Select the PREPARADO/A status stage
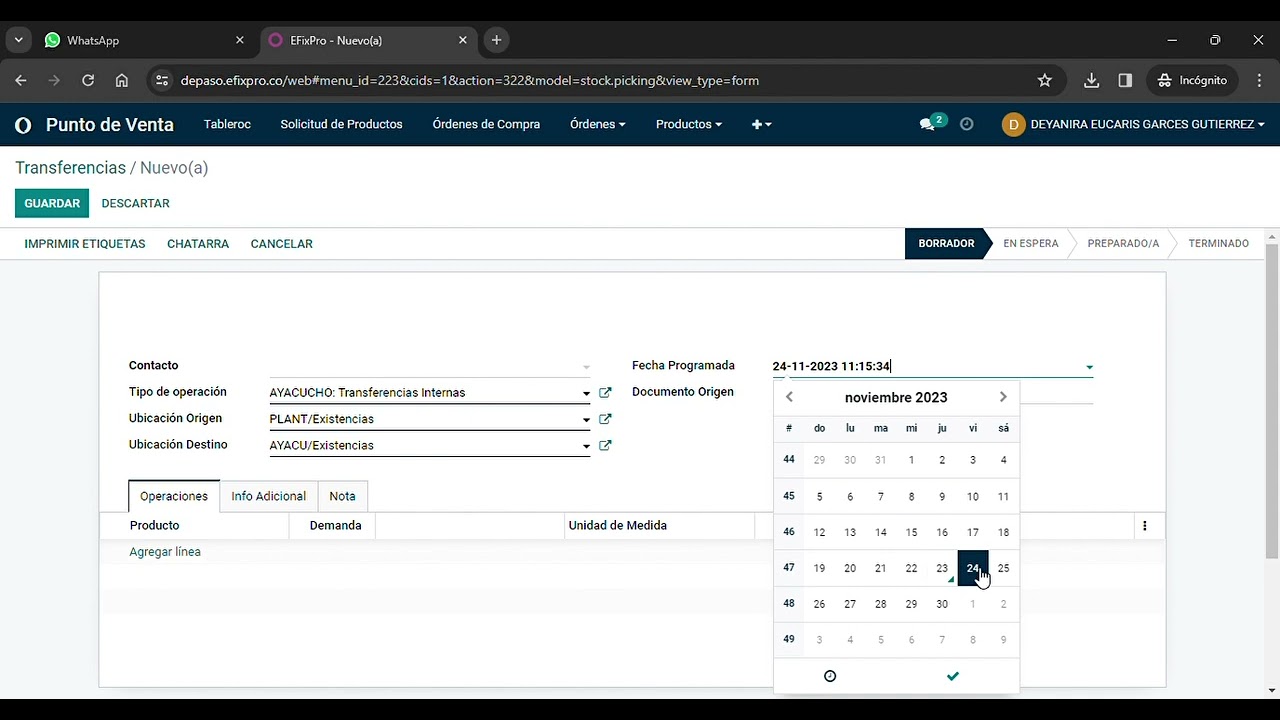 (1123, 244)
